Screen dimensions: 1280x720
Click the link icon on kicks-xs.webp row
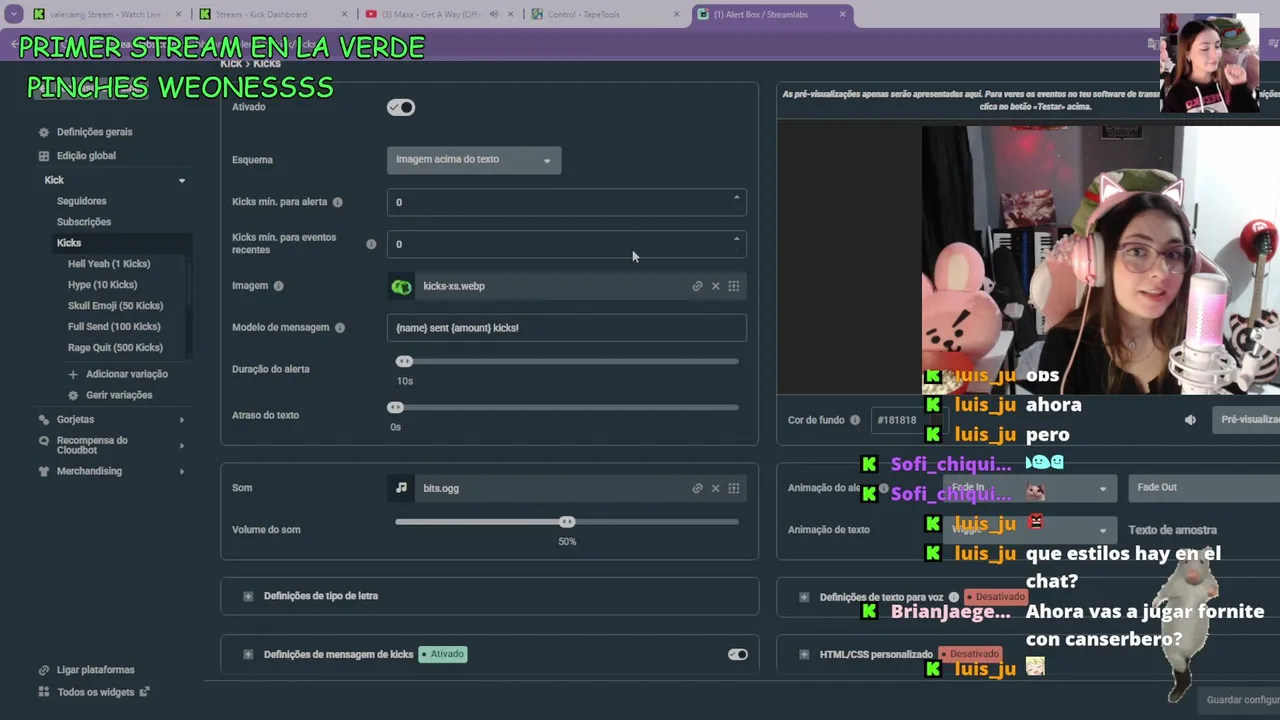click(x=697, y=286)
